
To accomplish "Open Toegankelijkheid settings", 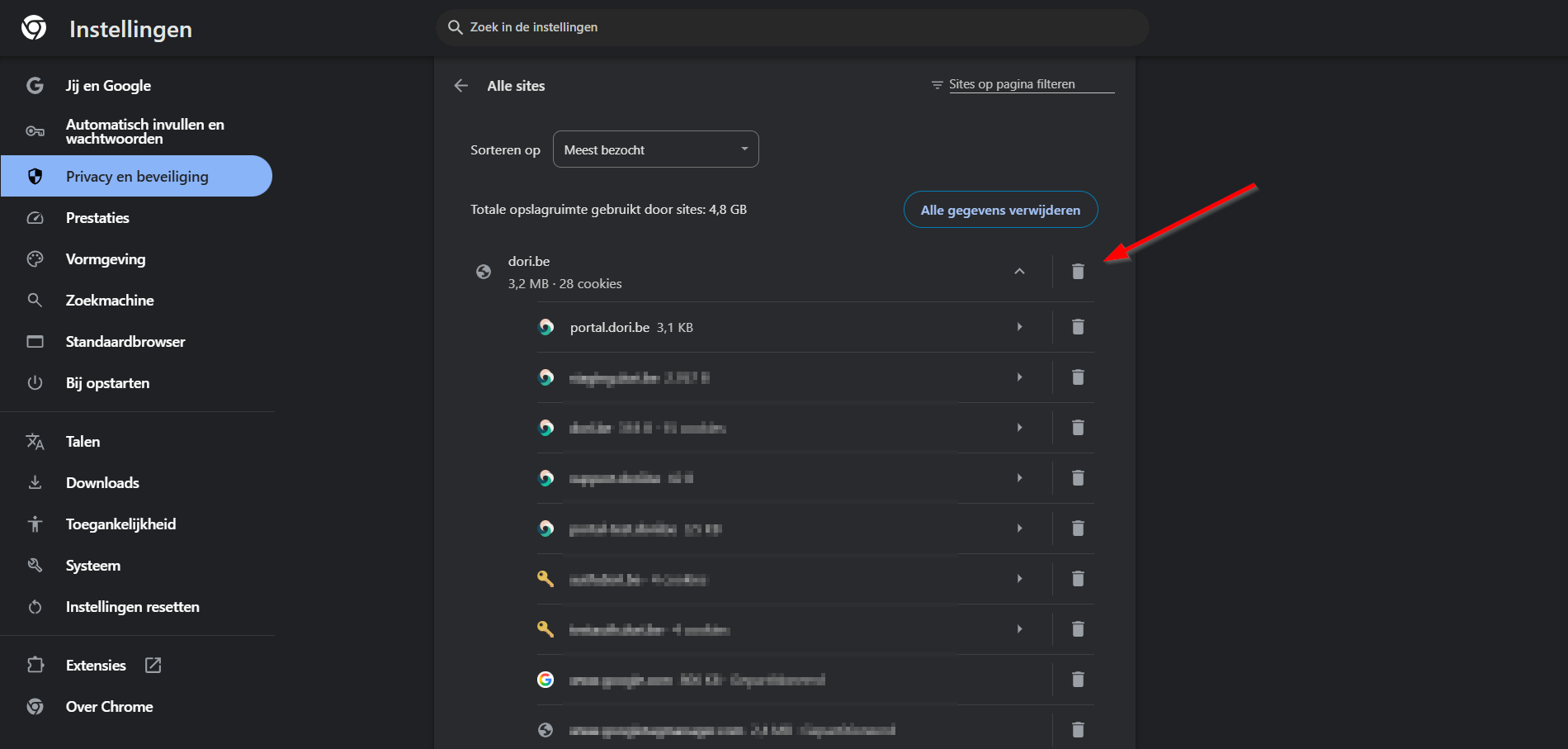I will (120, 524).
